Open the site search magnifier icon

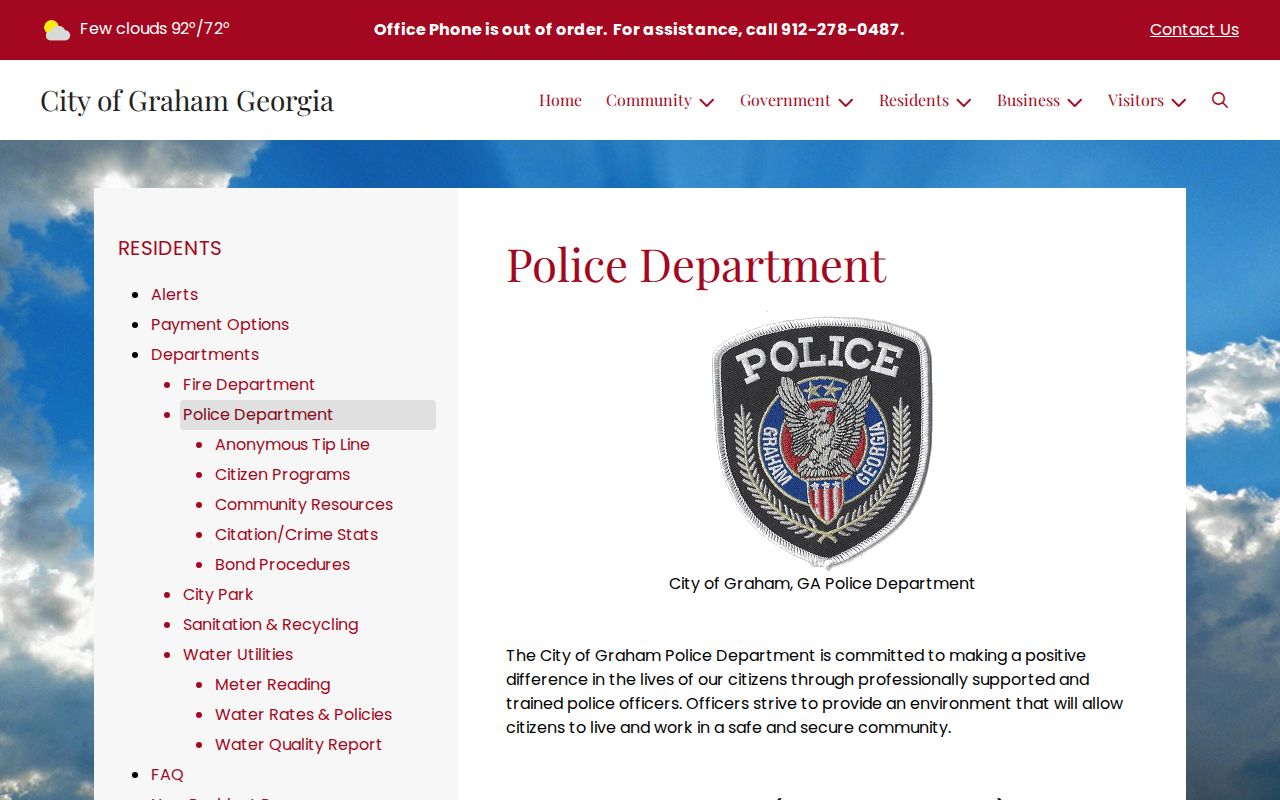click(x=1219, y=100)
